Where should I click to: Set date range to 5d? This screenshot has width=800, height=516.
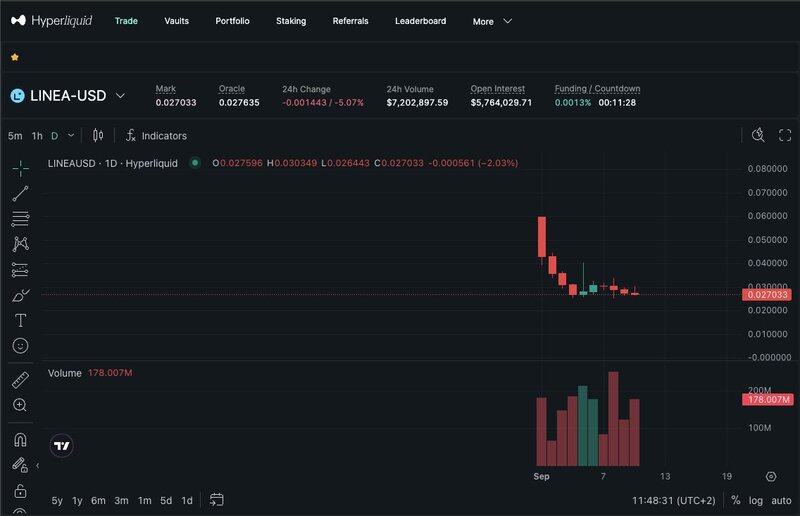pos(166,501)
